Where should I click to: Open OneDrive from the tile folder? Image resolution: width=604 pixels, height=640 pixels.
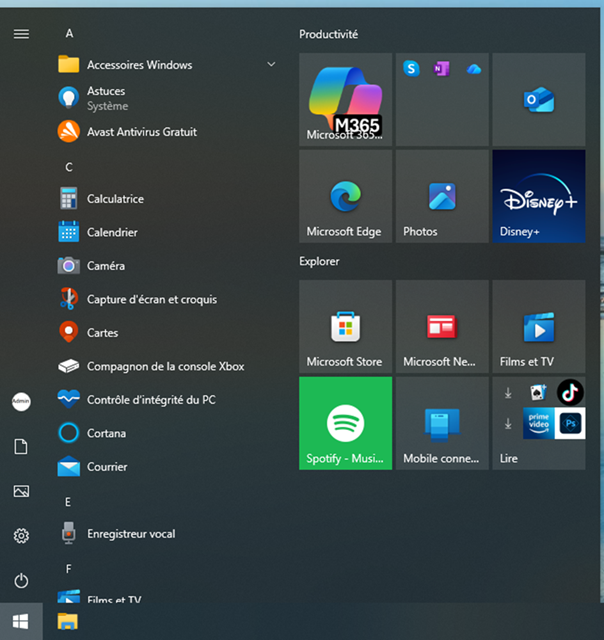click(x=473, y=69)
